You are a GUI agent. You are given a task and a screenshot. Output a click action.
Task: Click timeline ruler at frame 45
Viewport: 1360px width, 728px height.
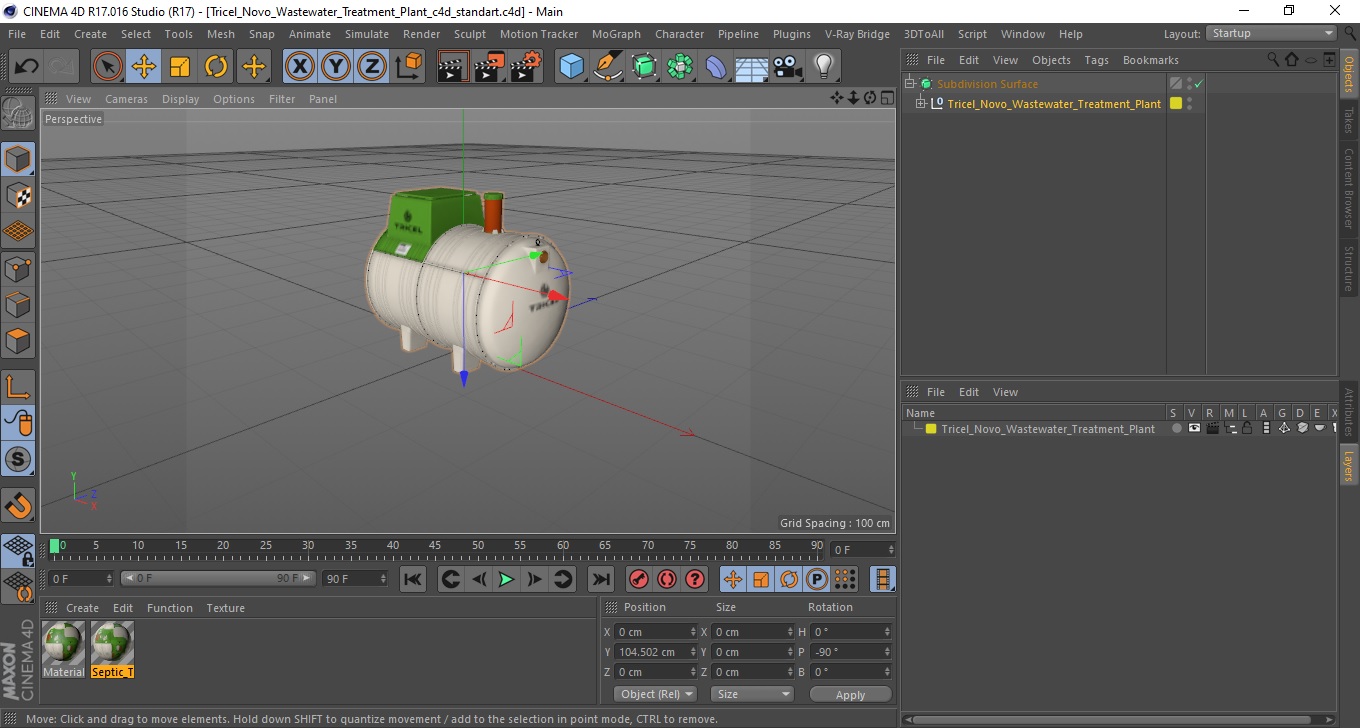(x=435, y=546)
